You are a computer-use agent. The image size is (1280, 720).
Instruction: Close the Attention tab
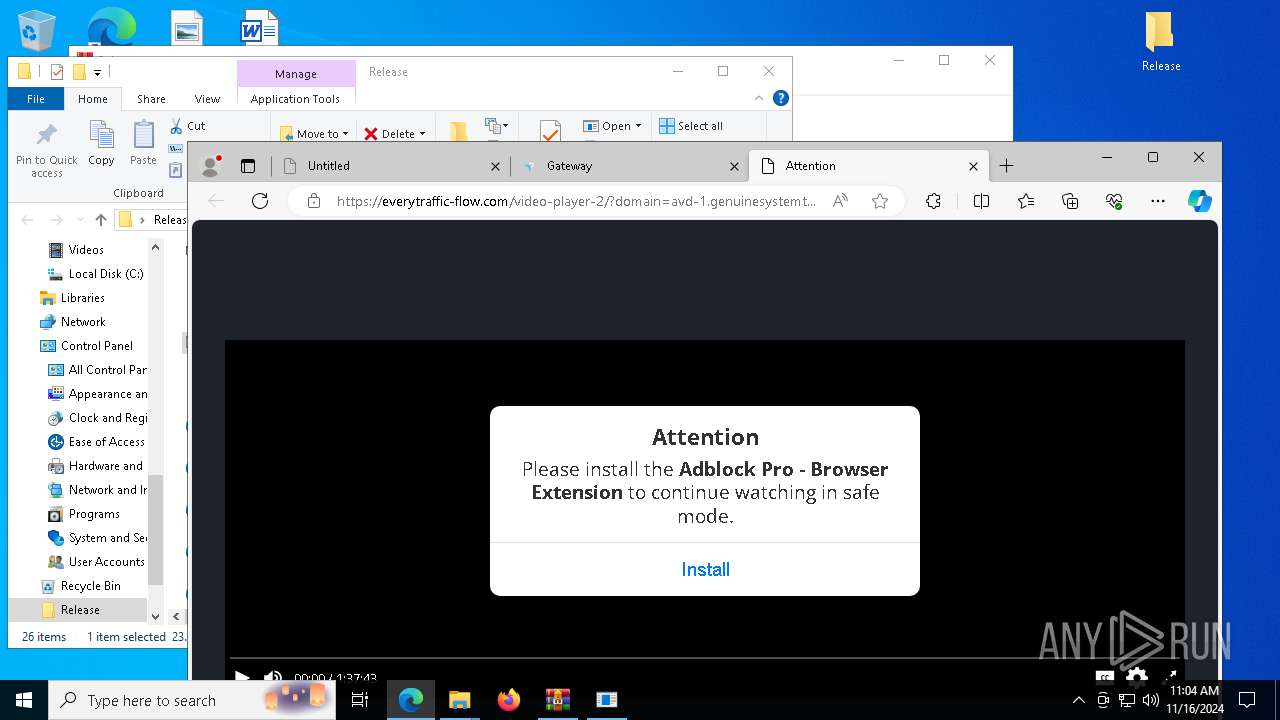(973, 166)
